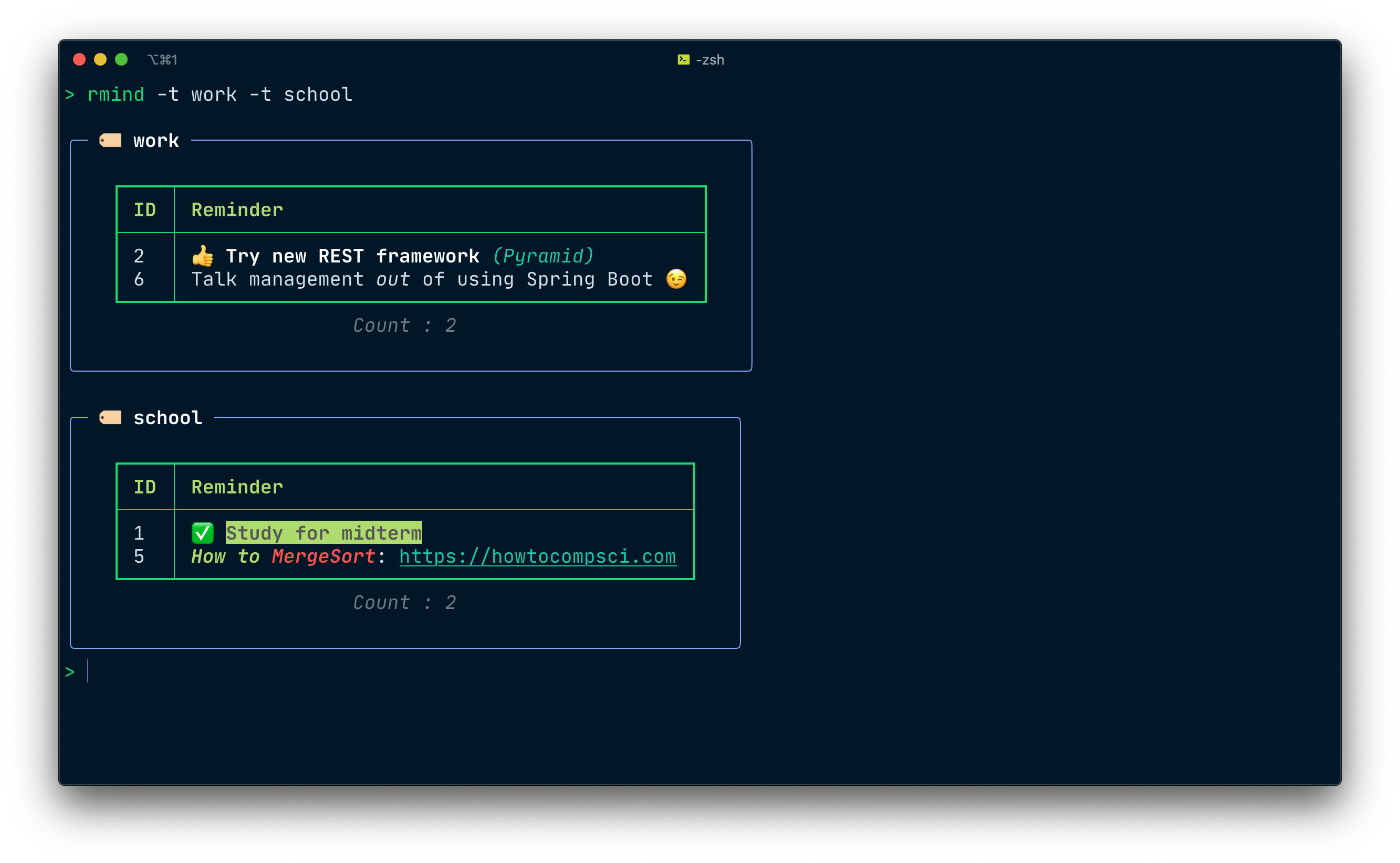Image resolution: width=1400 pixels, height=863 pixels.
Task: Click the rmind command text
Action: coord(116,94)
